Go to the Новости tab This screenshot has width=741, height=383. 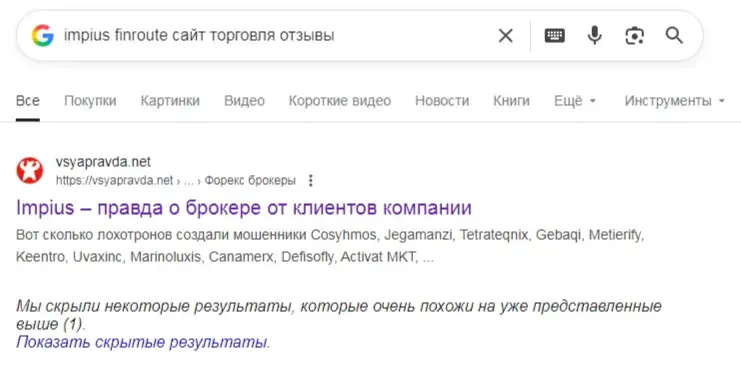tap(442, 101)
